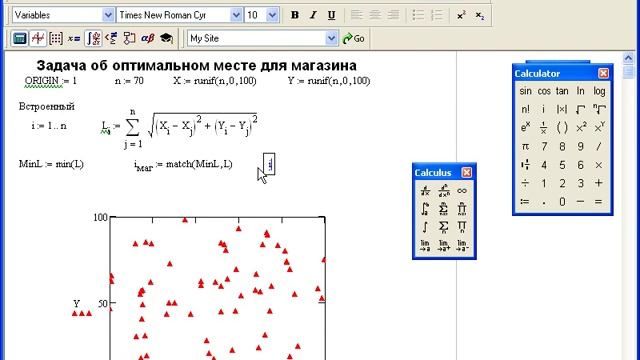This screenshot has height=360, width=640.
Task: Insert absolute value |x| from Calculator
Action: coord(562,109)
